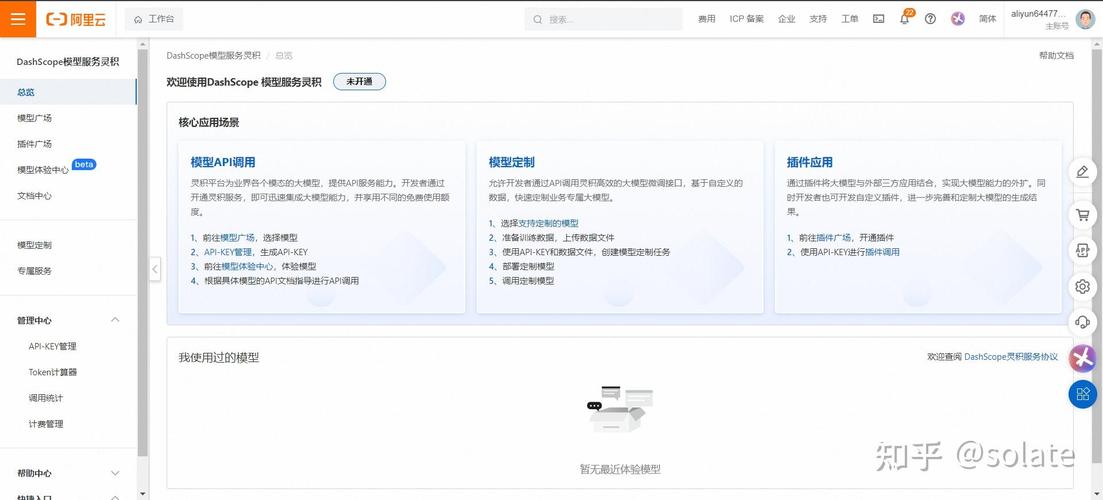
Task: Click the sidebar vertical scrollbar
Action: (143, 253)
